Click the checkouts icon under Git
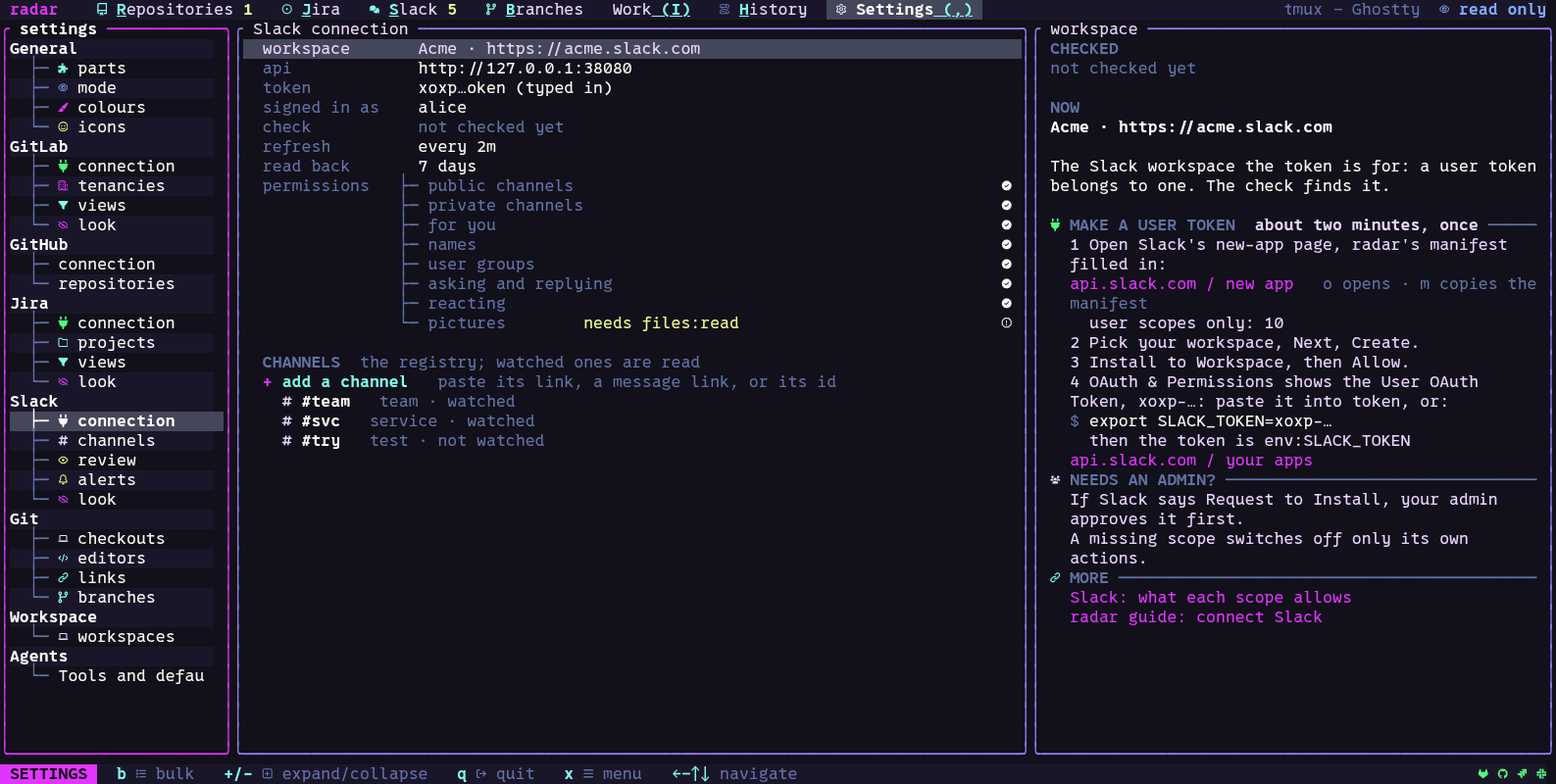1556x784 pixels. (x=63, y=539)
